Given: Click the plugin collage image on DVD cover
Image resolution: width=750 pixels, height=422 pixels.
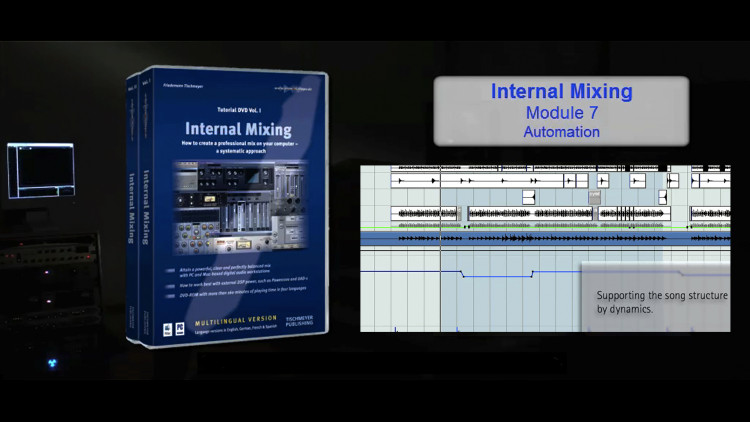Looking at the screenshot, I should (241, 208).
